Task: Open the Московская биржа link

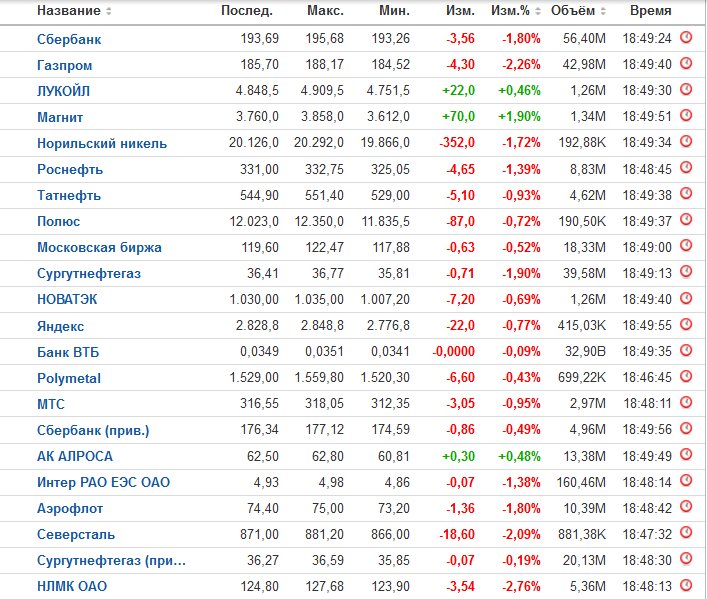Action: coord(99,248)
